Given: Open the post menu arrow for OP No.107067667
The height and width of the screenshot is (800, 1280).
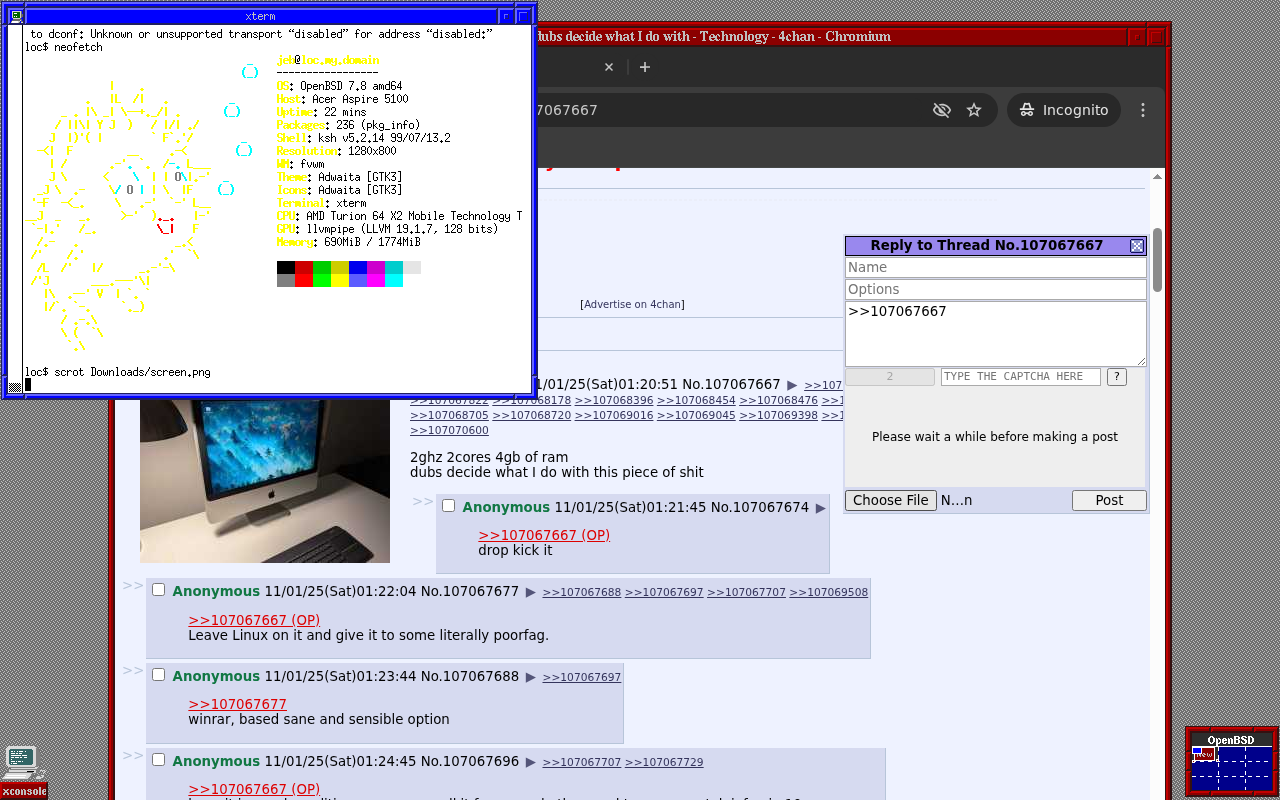Looking at the screenshot, I should pos(792,385).
